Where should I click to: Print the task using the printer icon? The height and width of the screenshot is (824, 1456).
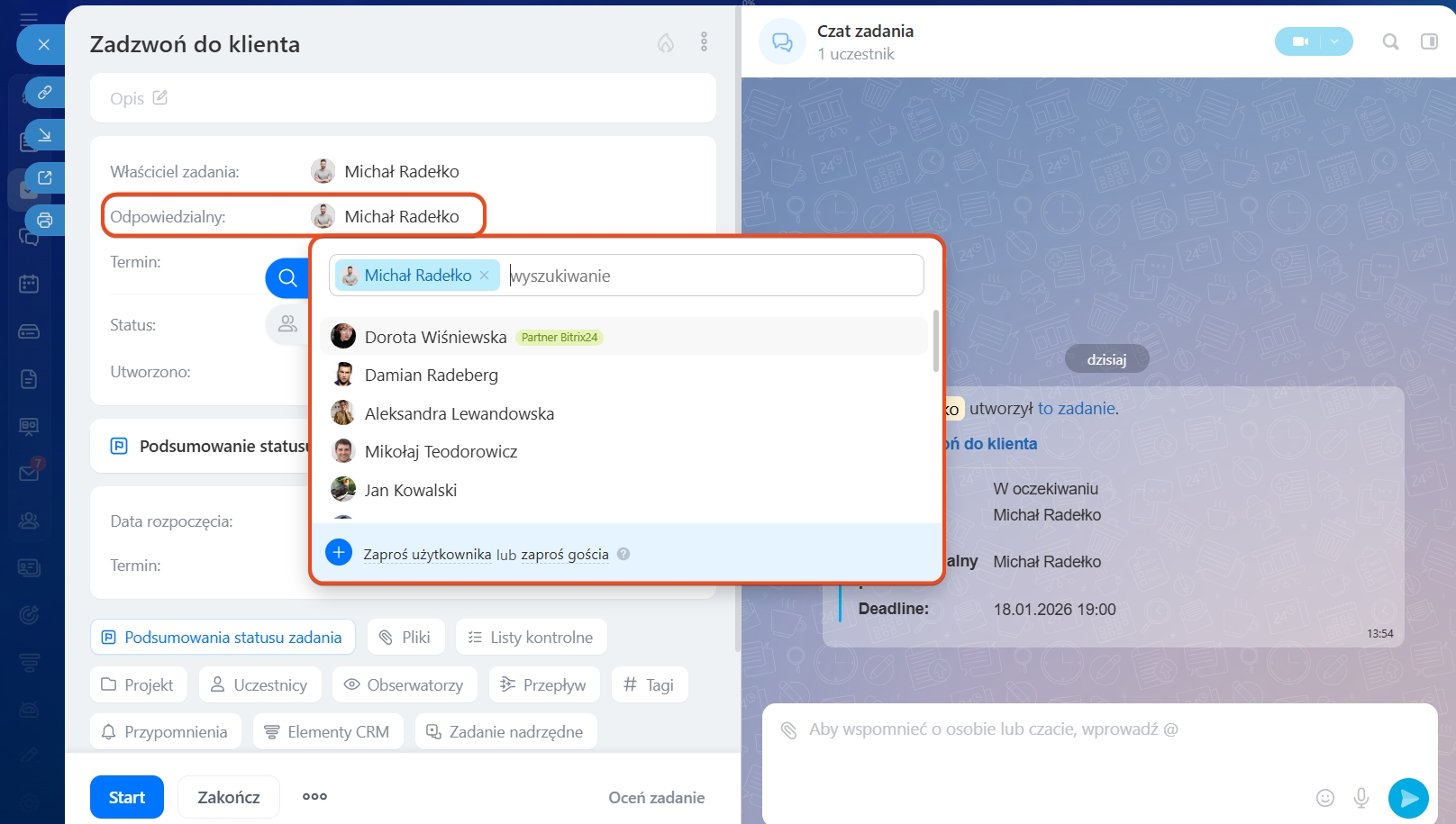point(45,220)
